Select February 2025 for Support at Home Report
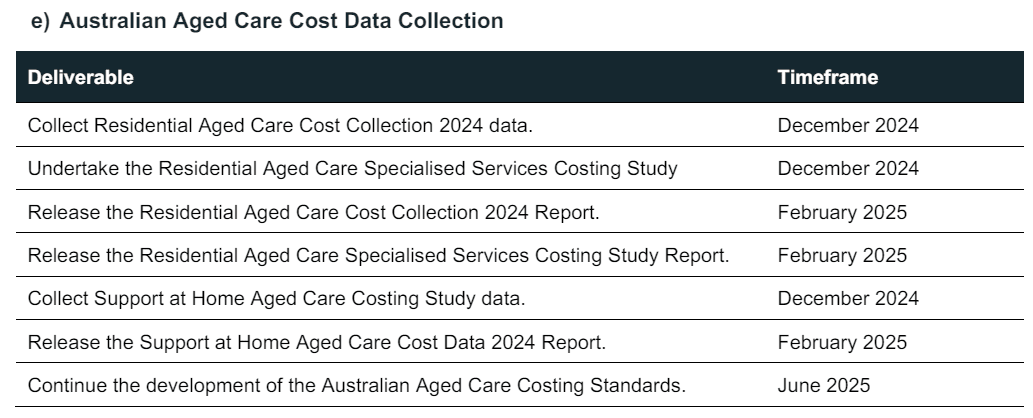The height and width of the screenshot is (418, 1033). [842, 343]
